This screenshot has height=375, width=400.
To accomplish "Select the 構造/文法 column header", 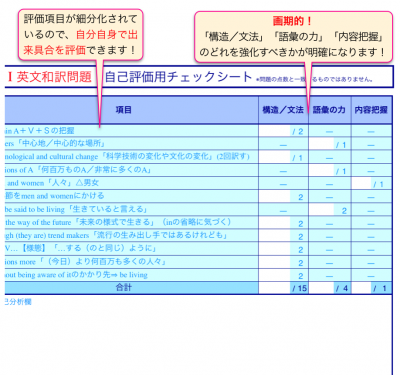I will point(283,110).
